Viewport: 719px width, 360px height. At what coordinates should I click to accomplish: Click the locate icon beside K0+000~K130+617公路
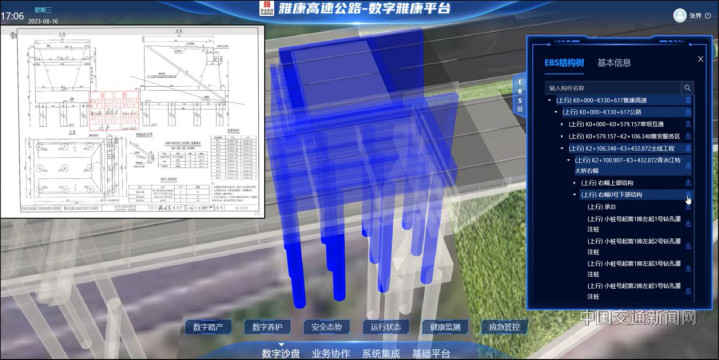point(688,112)
